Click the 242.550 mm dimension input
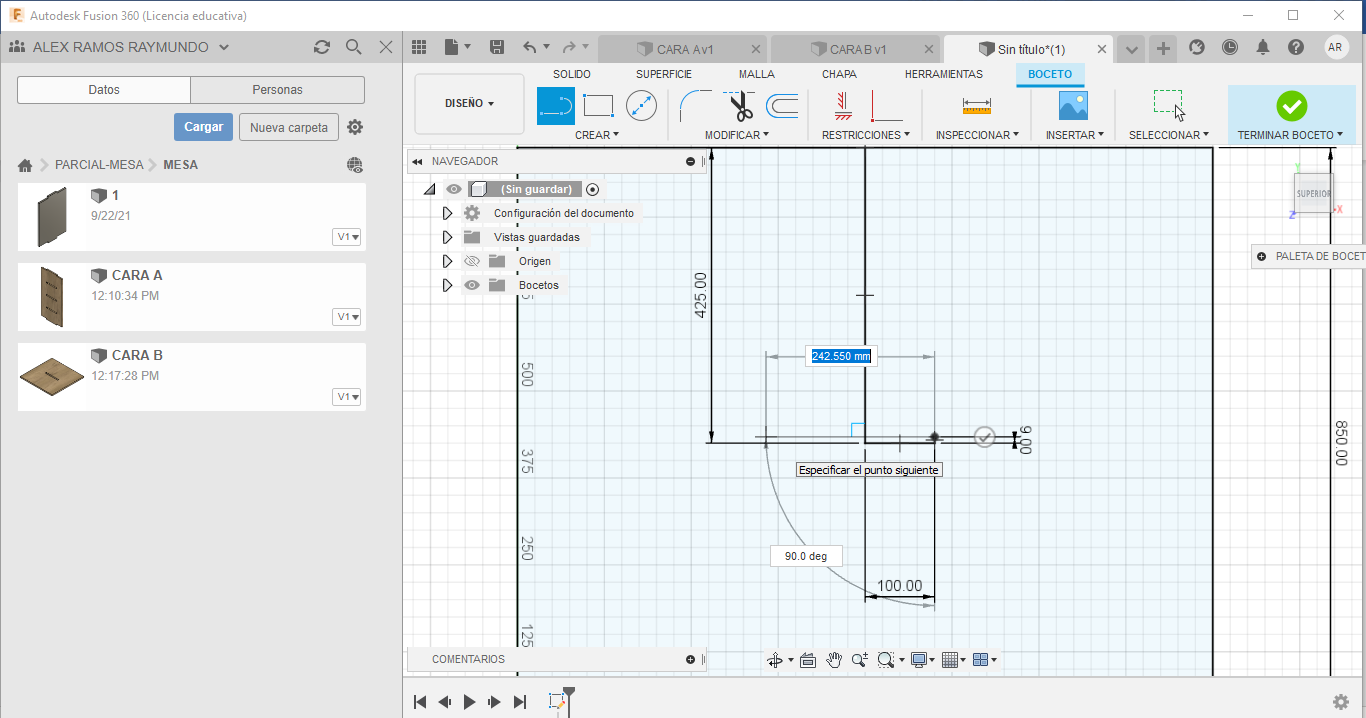 pos(840,356)
